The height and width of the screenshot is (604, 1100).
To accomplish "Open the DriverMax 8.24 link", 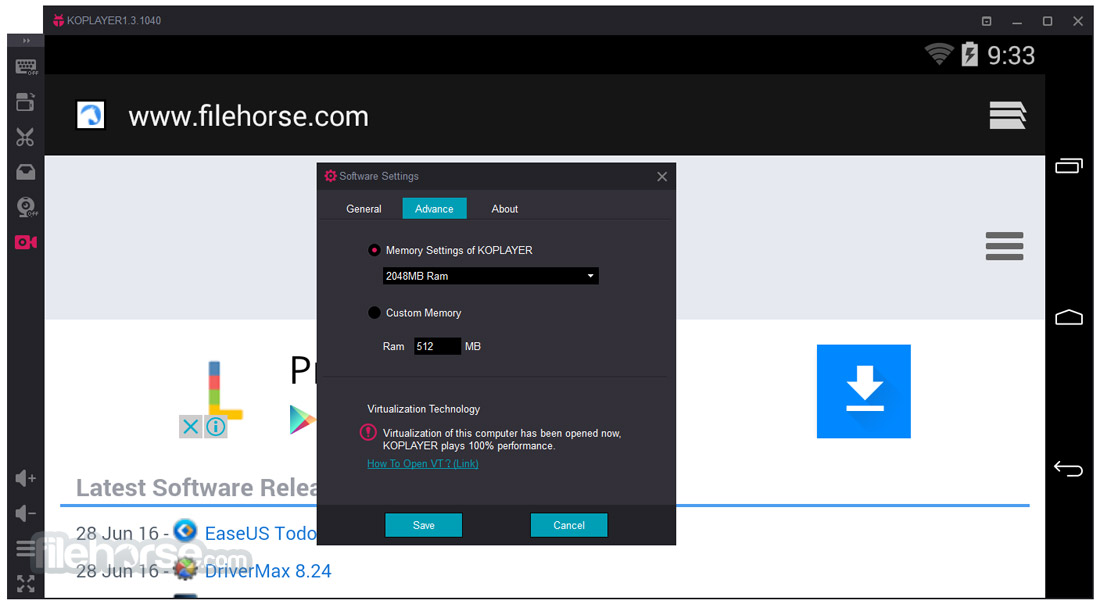I will click(268, 571).
